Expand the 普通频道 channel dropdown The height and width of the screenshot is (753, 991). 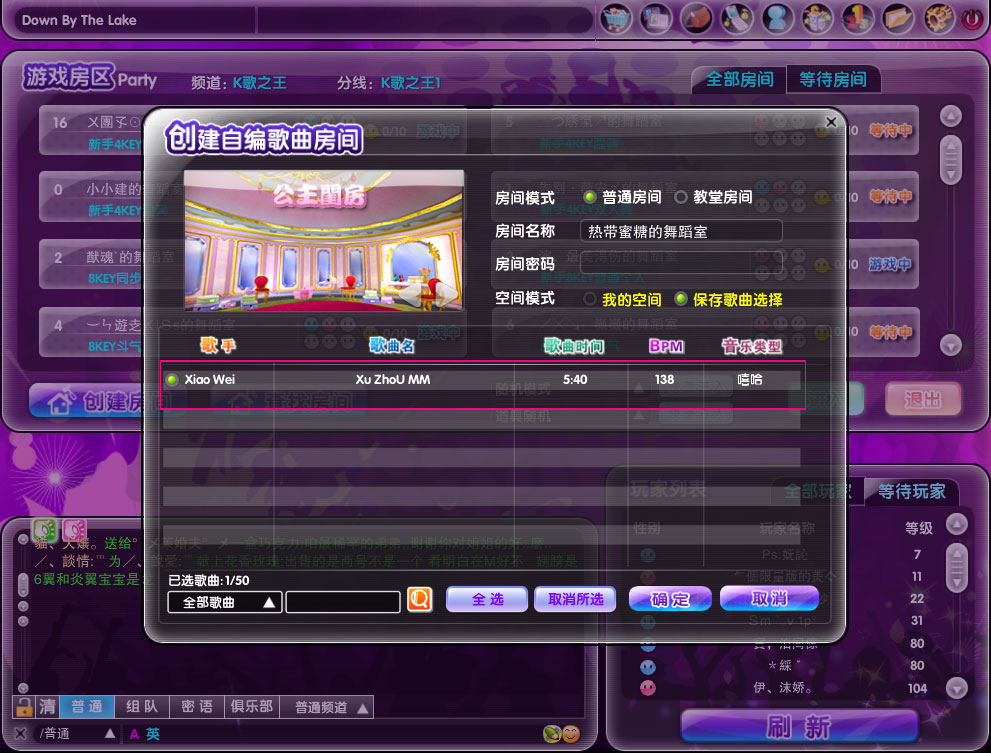click(x=331, y=707)
